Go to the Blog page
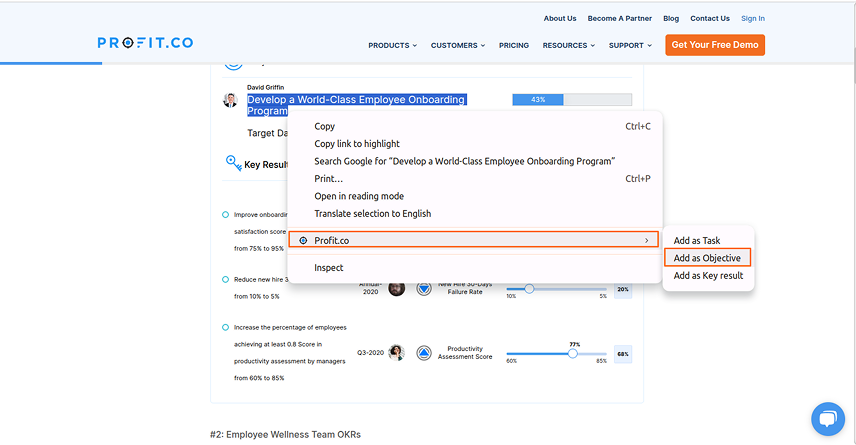The width and height of the screenshot is (856, 445). [x=671, y=18]
